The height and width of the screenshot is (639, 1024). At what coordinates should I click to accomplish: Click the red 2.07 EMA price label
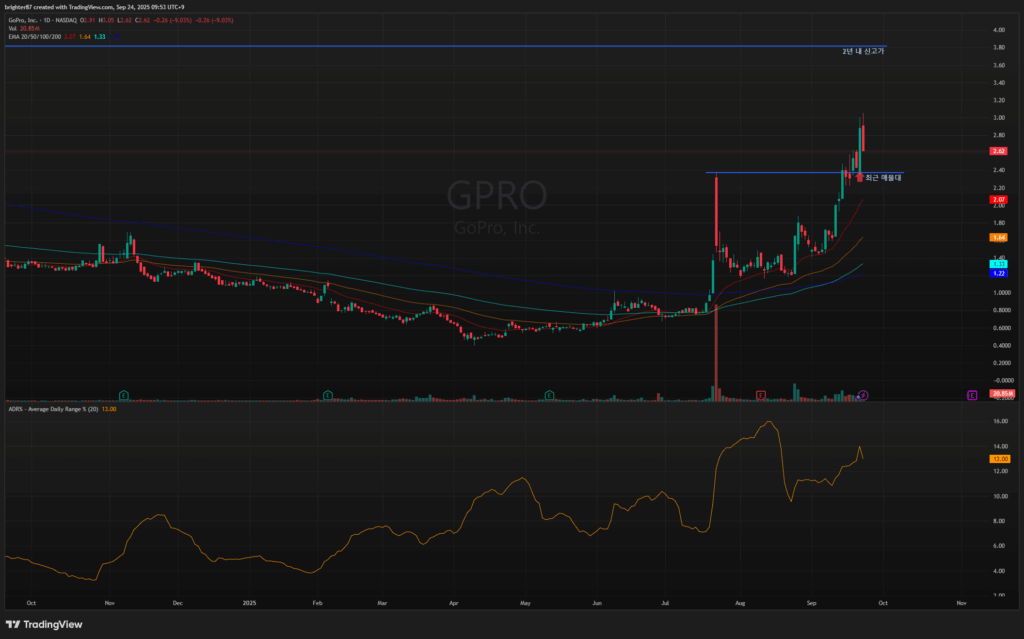999,199
